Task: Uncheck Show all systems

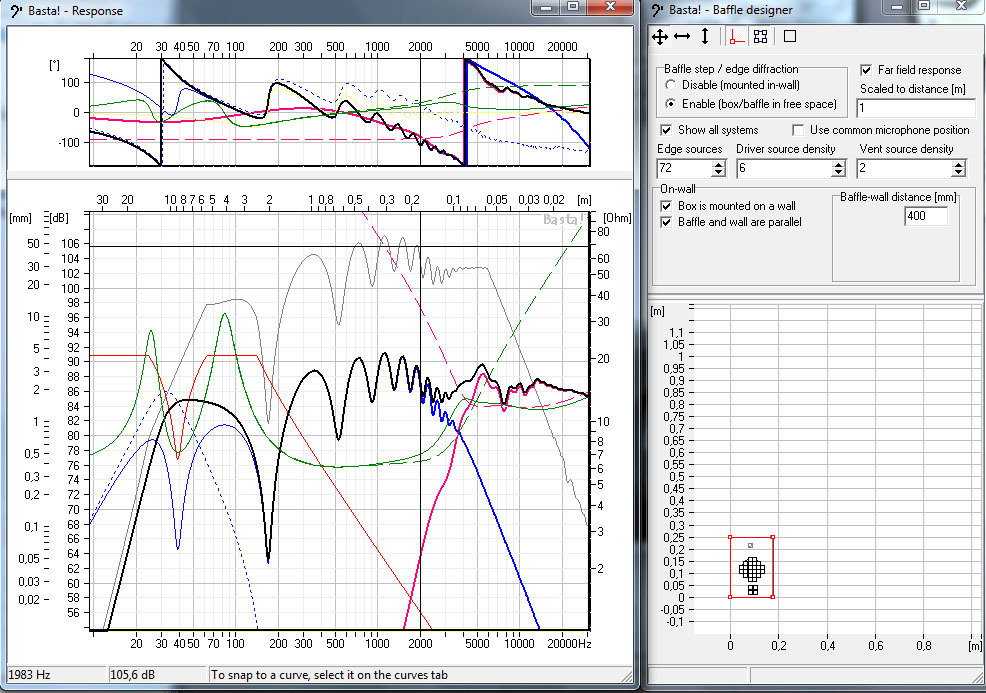Action: [x=667, y=130]
